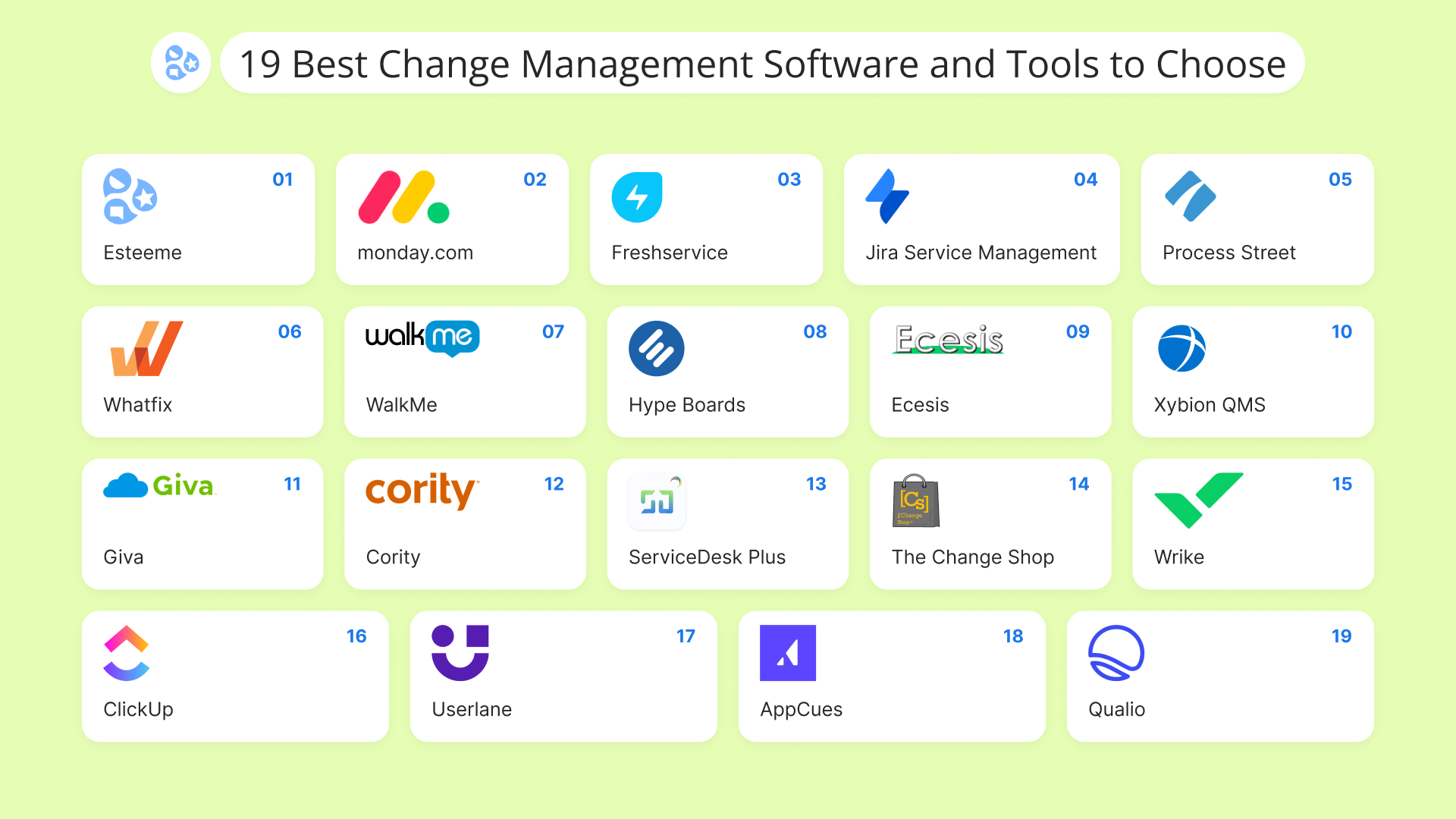The image size is (1456, 819).
Task: Click the Cority orange wordmark
Action: 422,491
